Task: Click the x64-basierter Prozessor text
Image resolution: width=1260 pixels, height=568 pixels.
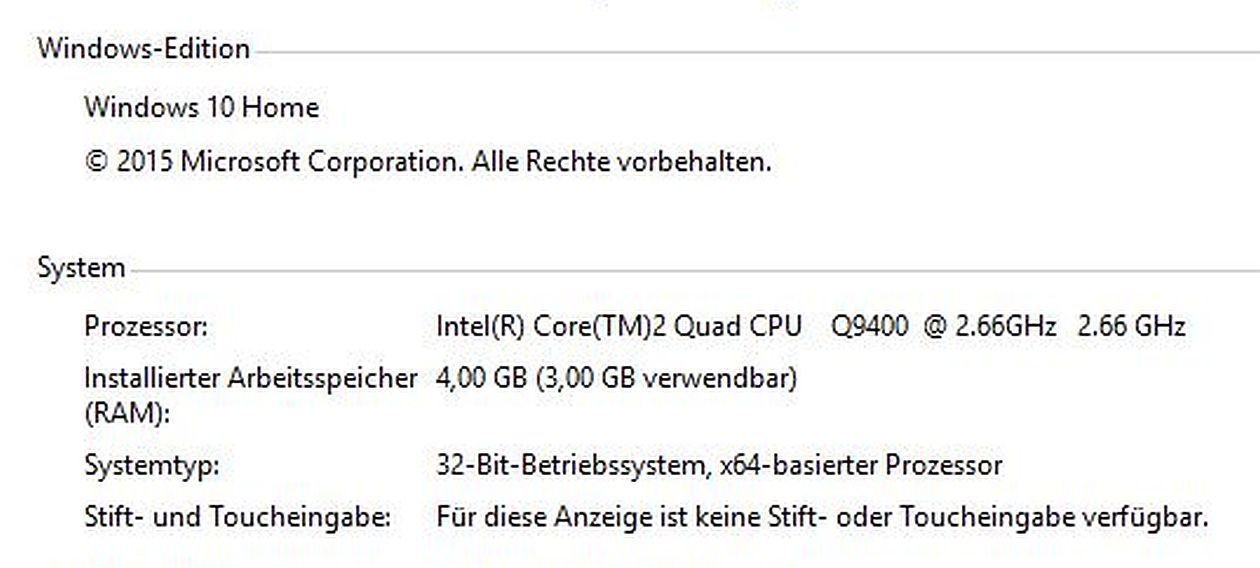Action: point(858,466)
